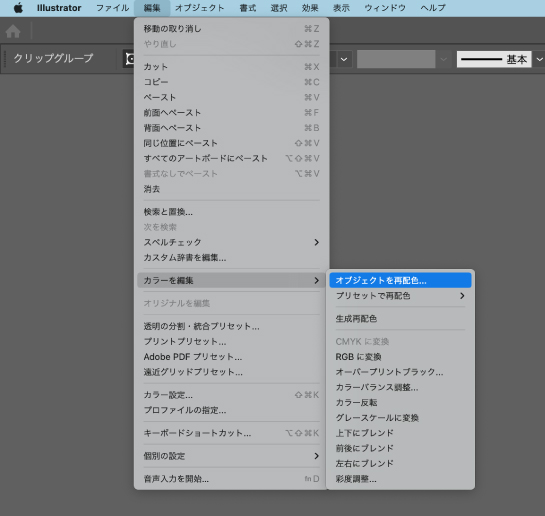This screenshot has width=545, height=516.
Task: Choose 移動の取り消し
Action: (231, 28)
